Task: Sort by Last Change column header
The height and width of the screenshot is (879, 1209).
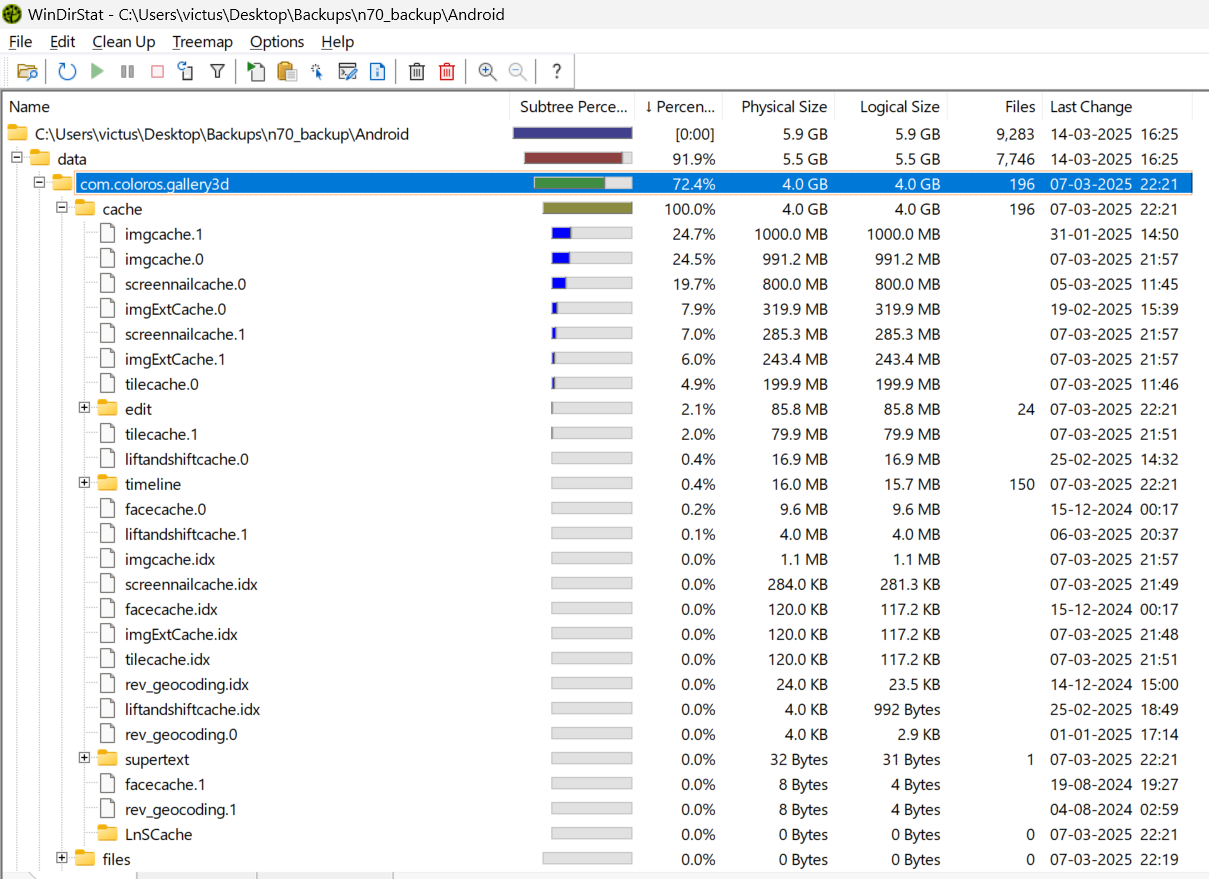Action: [x=1091, y=107]
